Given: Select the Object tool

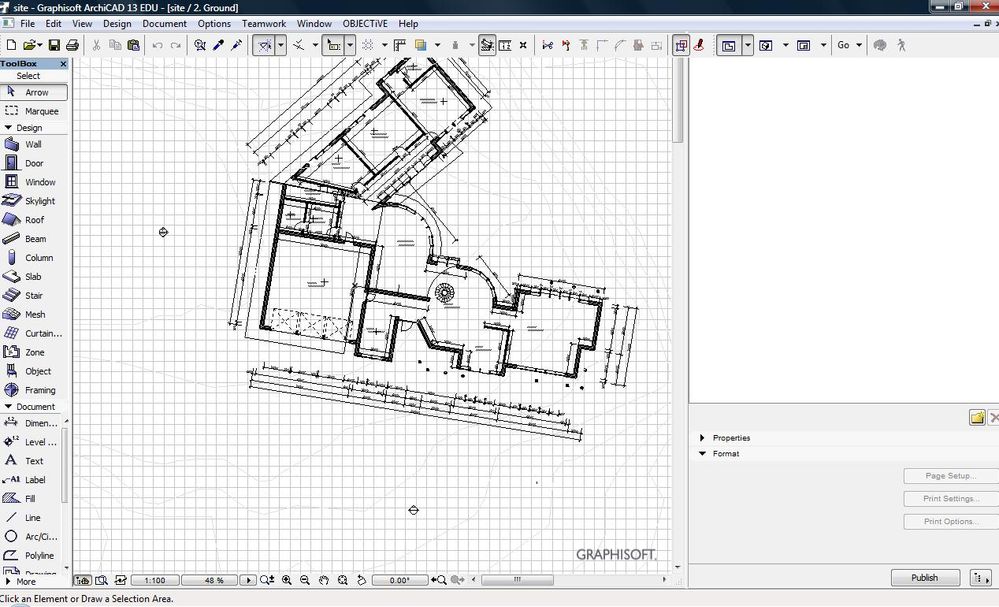Looking at the screenshot, I should (34, 371).
